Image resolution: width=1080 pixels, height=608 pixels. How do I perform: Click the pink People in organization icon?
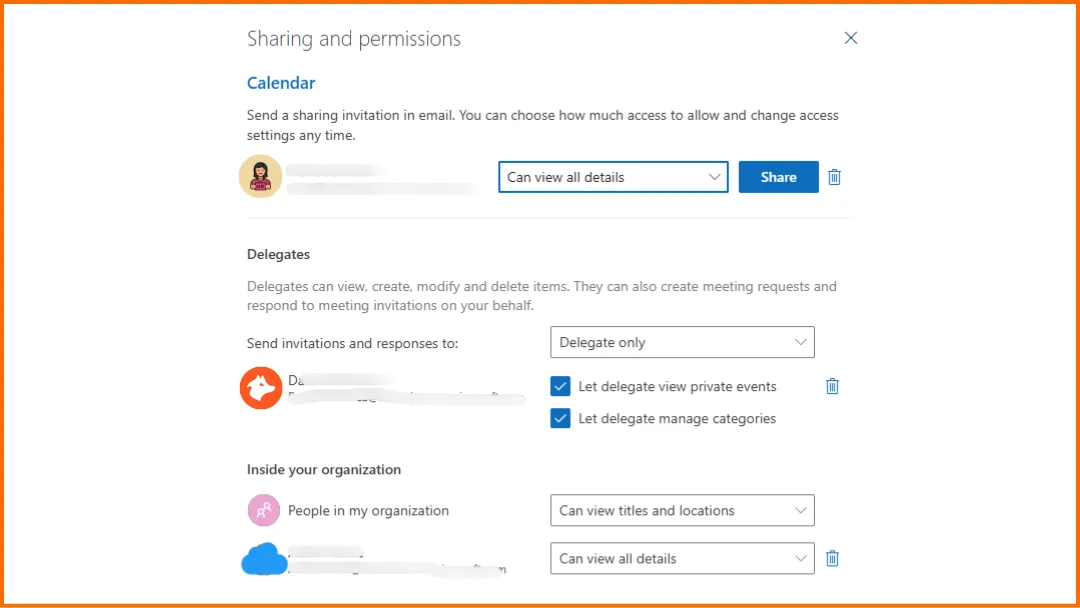coord(264,510)
